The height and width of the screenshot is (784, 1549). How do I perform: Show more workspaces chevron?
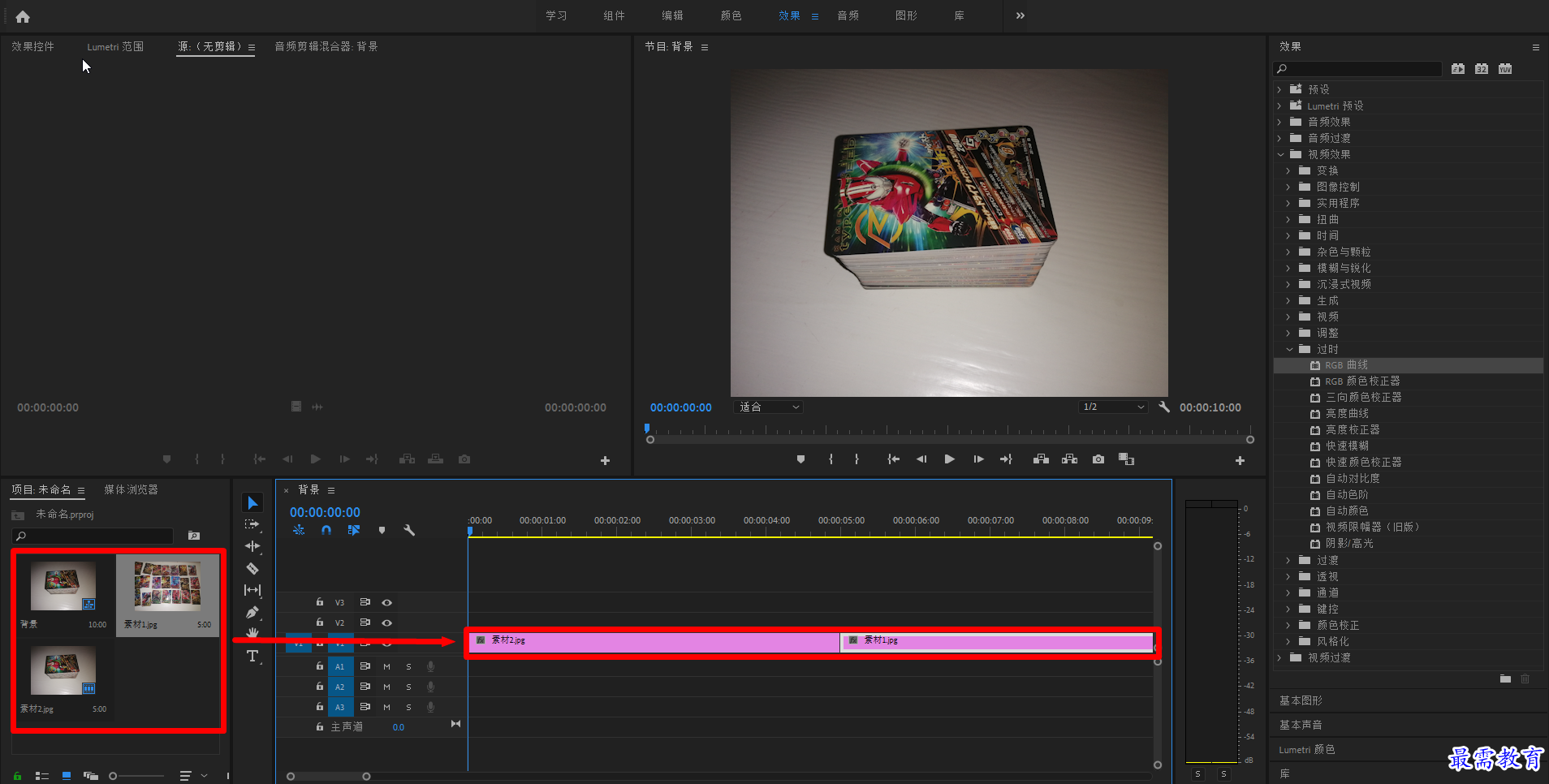pos(1020,15)
